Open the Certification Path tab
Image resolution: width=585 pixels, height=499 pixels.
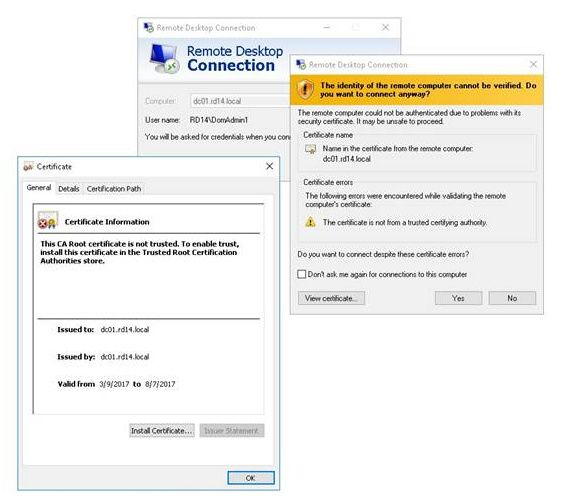(114, 189)
